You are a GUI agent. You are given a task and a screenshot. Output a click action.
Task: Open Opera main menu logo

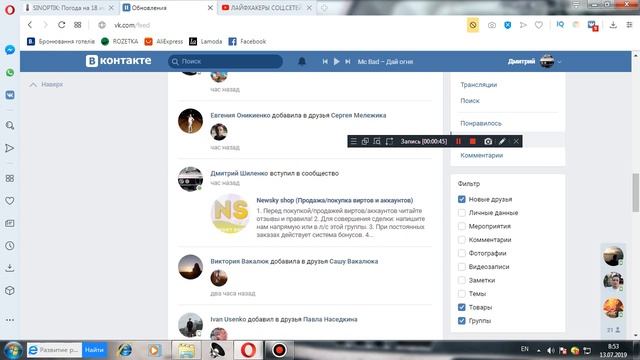point(10,10)
